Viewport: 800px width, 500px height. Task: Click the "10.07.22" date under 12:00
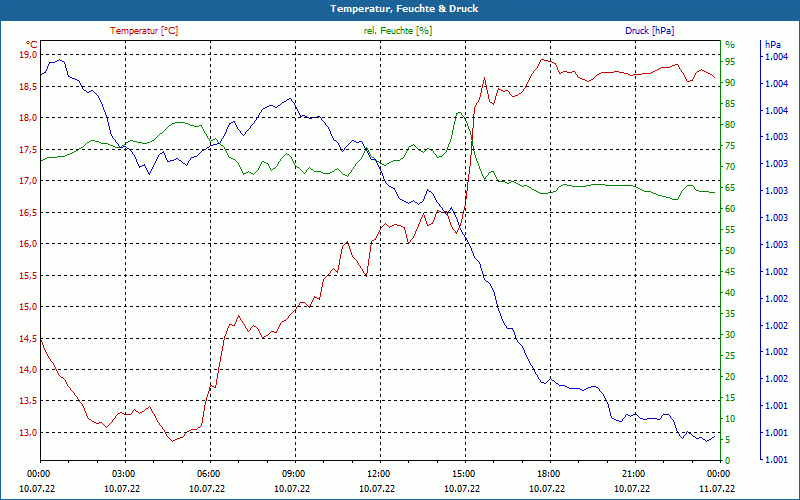[377, 488]
